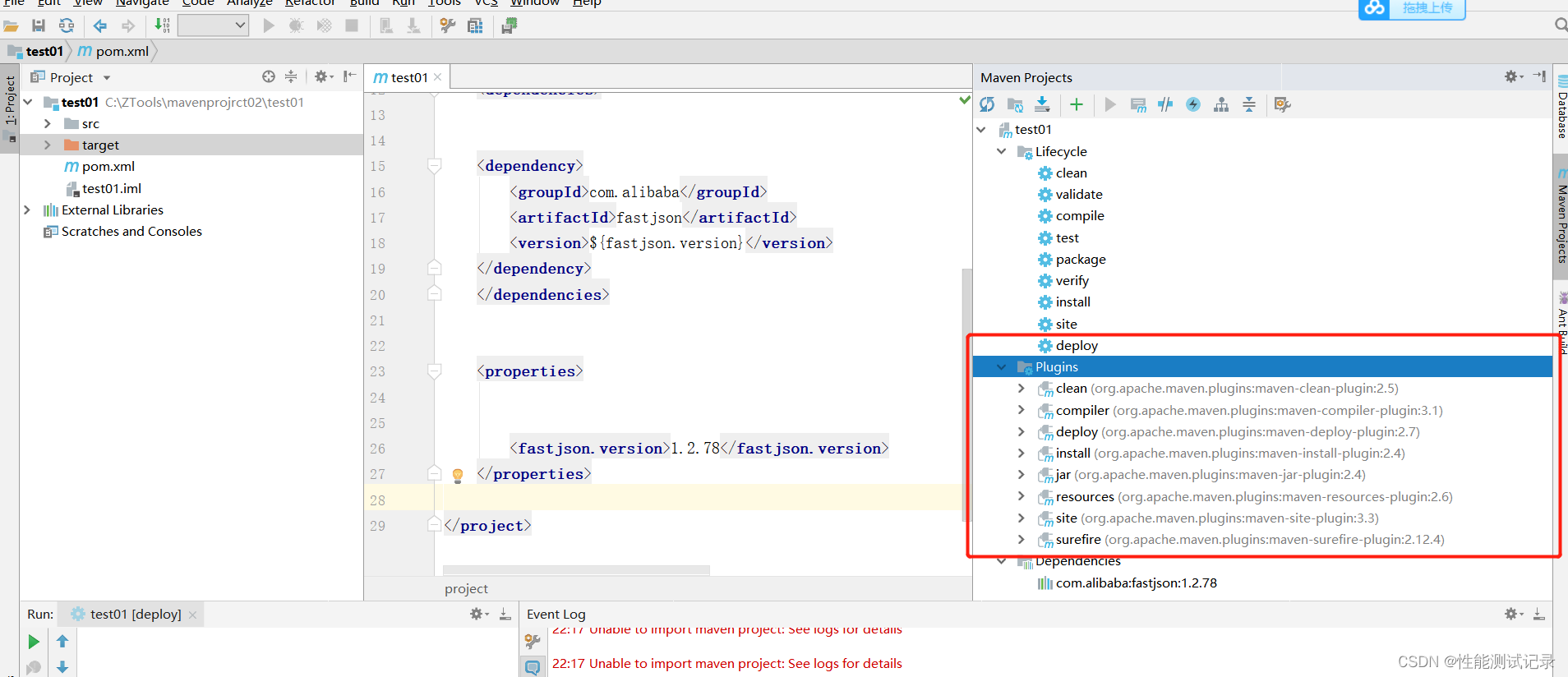Open the Project Structure icon in main toolbar
The width and height of the screenshot is (1568, 677).
tap(475, 25)
